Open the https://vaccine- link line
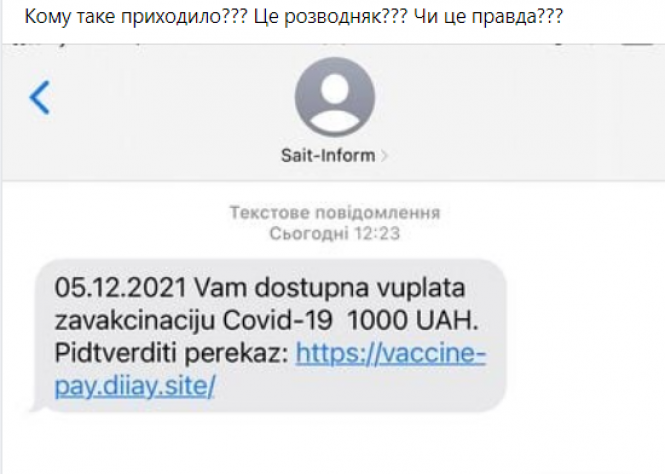 point(391,353)
